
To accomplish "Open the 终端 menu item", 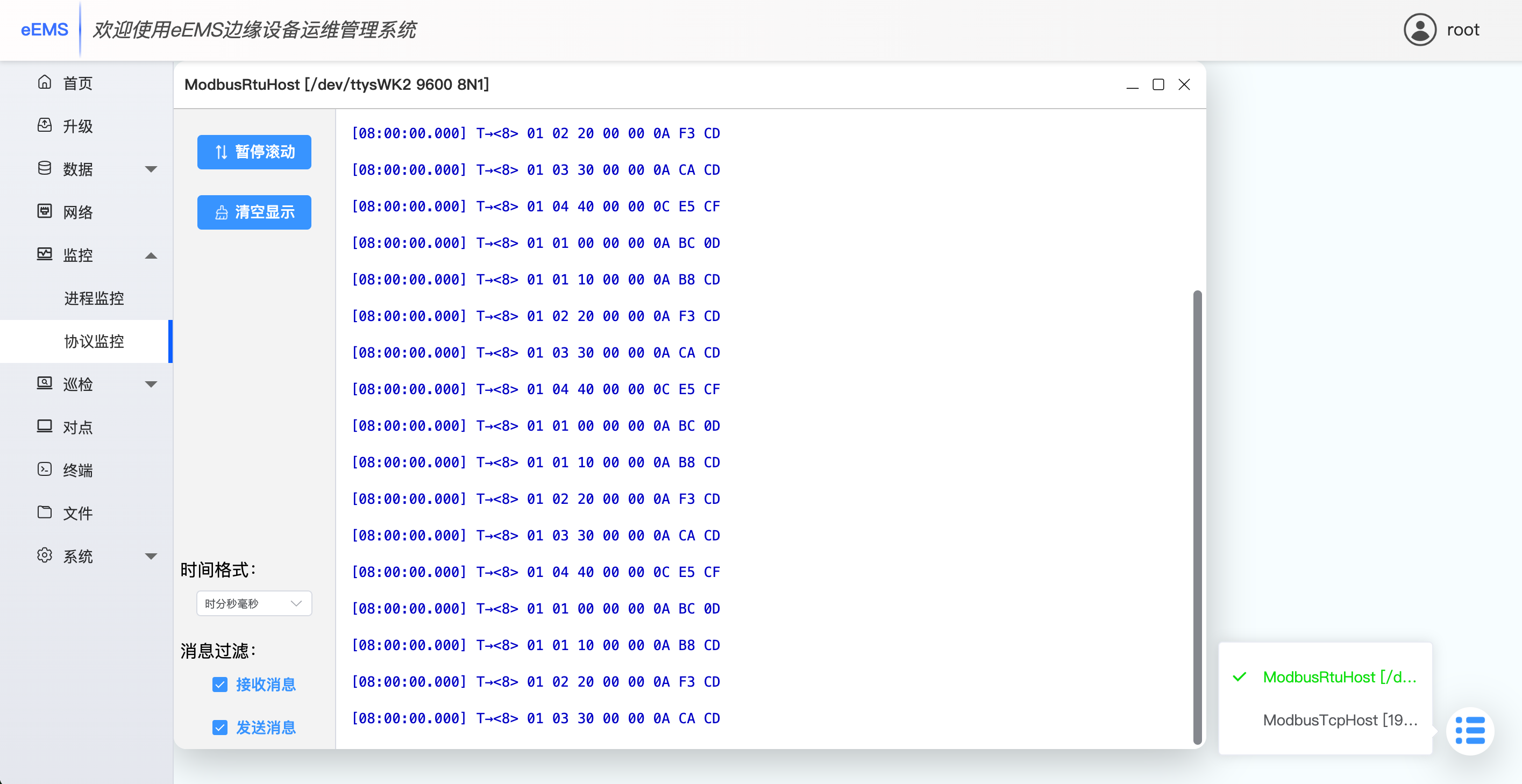I will pos(86,471).
